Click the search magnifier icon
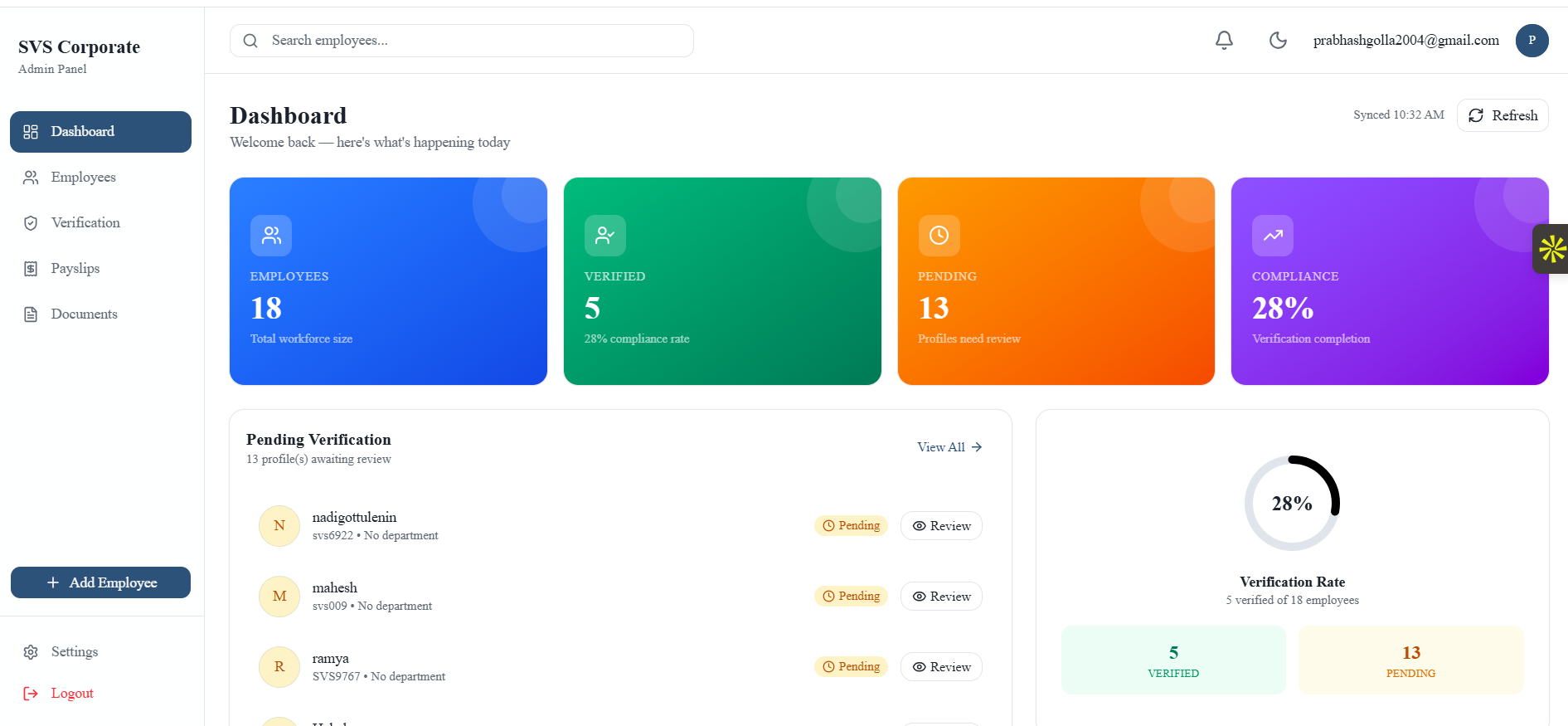1568x726 pixels. point(250,41)
